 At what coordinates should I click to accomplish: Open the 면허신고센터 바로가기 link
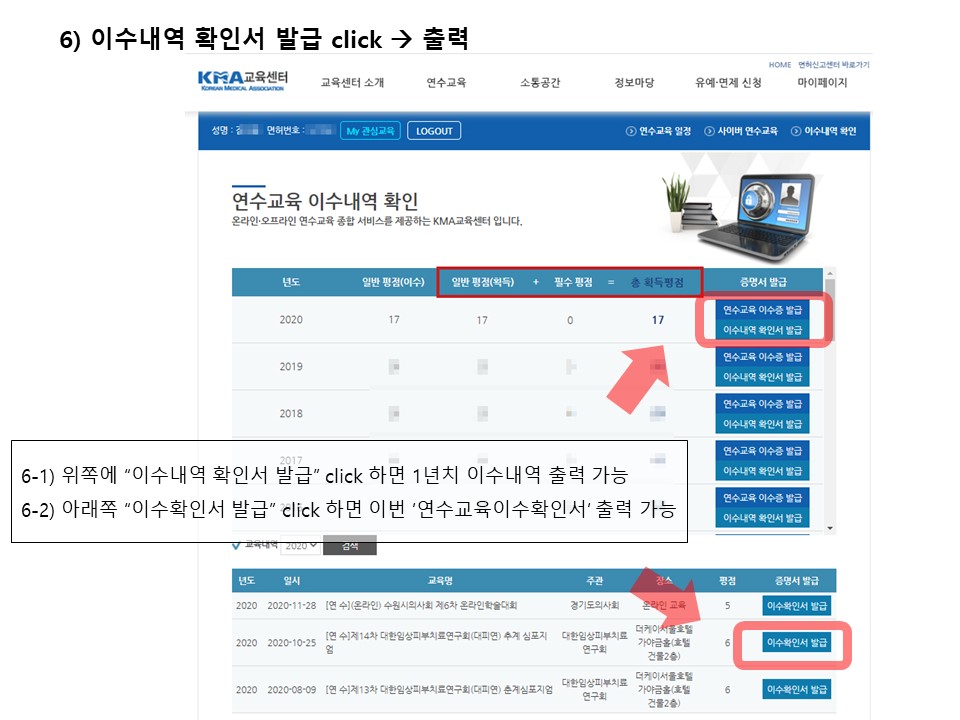(x=834, y=64)
